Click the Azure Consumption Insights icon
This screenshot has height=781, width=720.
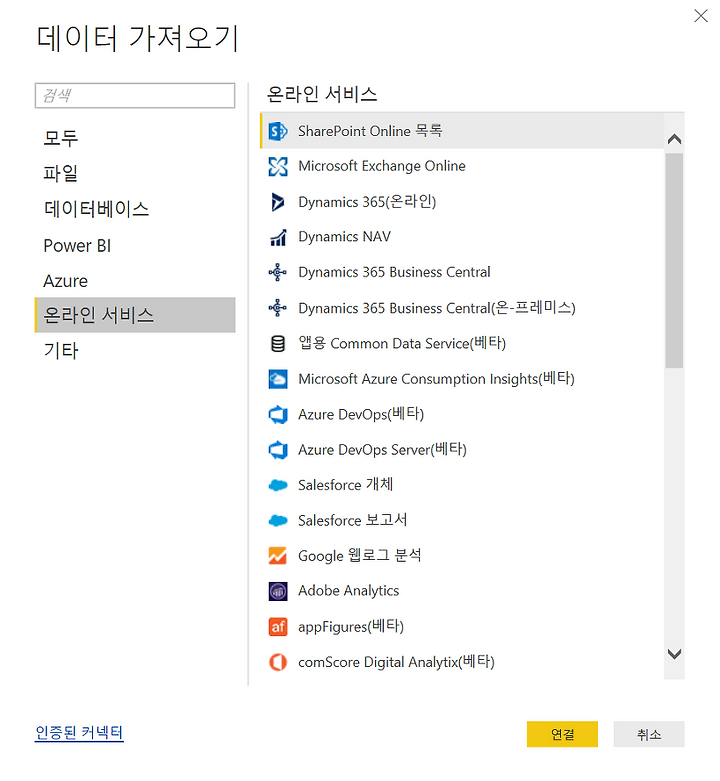click(x=278, y=379)
